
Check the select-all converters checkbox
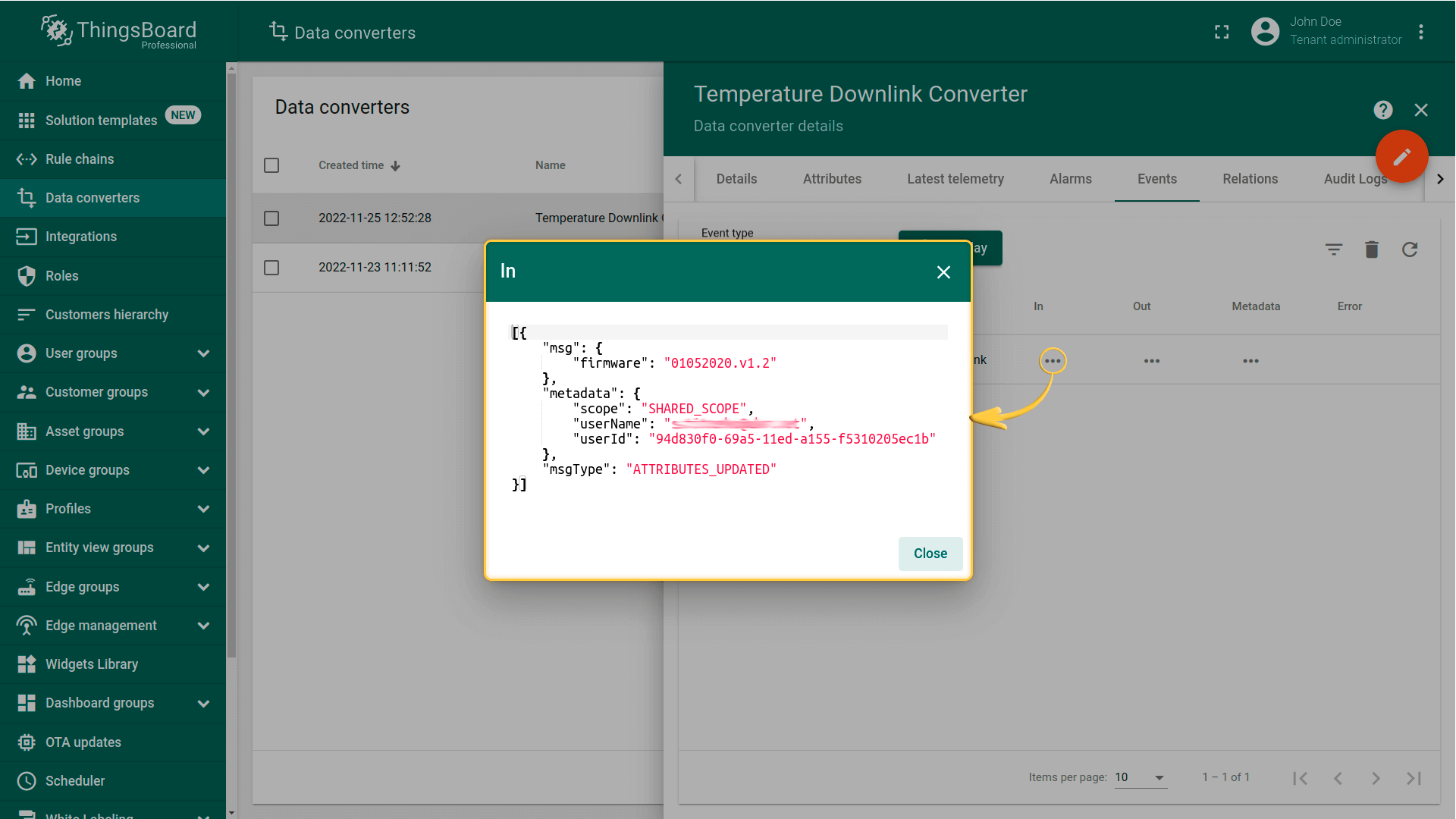point(271,165)
